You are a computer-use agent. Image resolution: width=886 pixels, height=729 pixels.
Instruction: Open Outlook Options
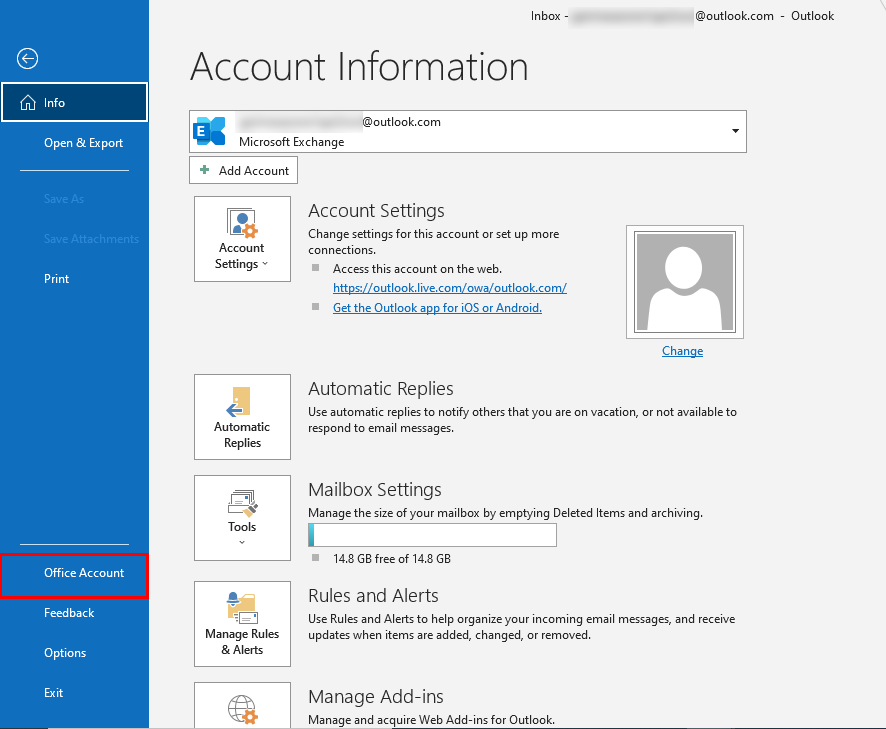65,653
